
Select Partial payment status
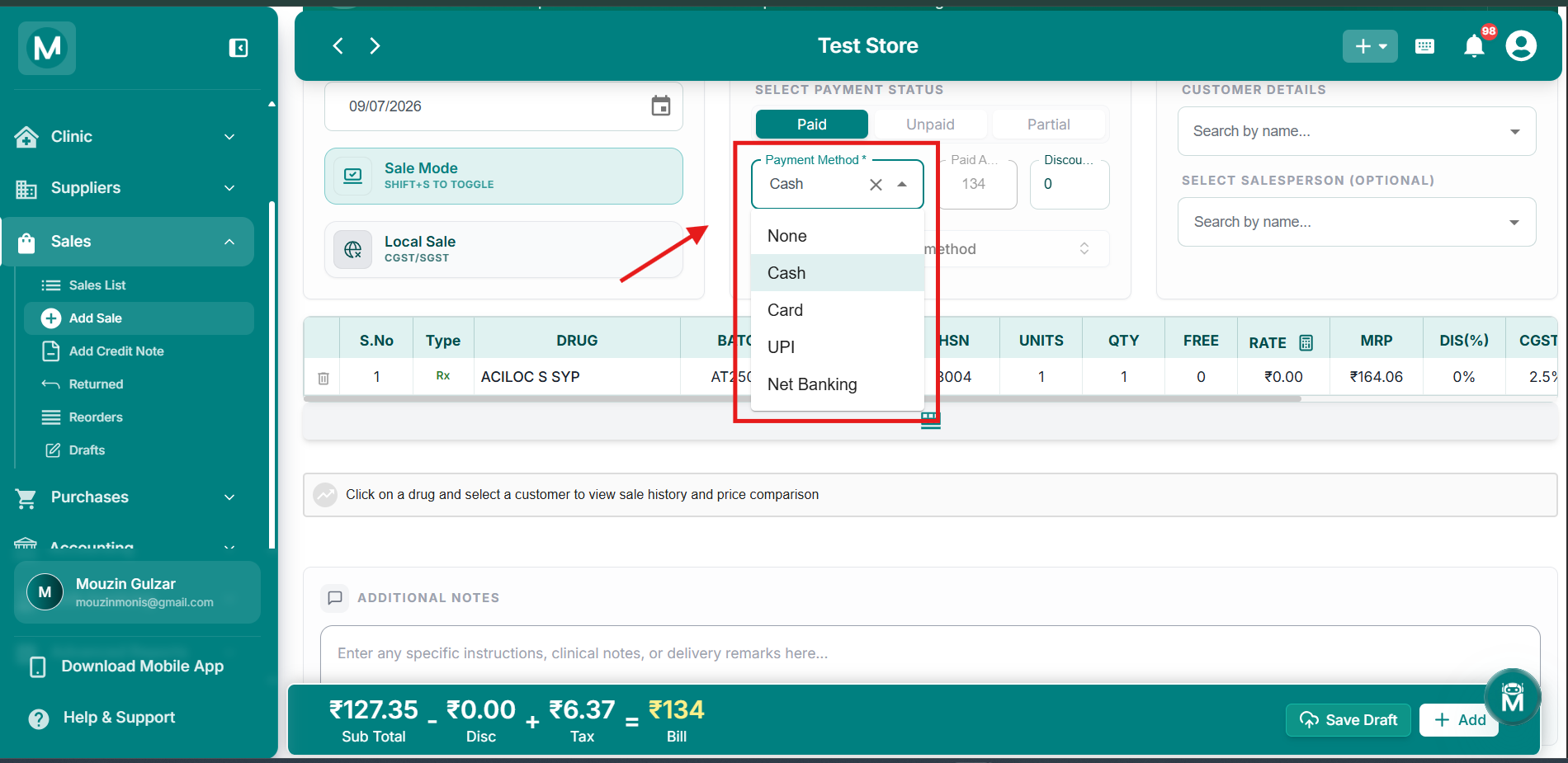pyautogui.click(x=1048, y=125)
